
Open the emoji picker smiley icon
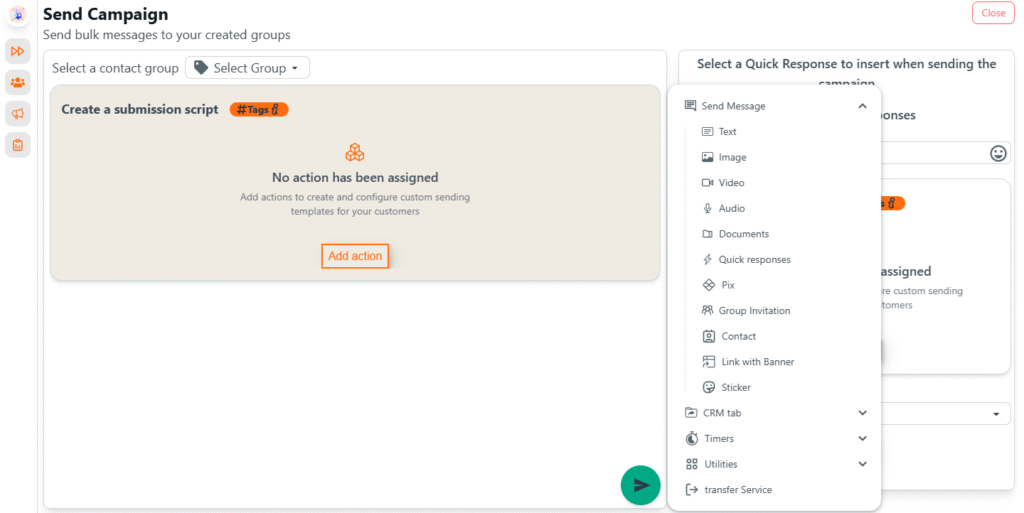997,153
